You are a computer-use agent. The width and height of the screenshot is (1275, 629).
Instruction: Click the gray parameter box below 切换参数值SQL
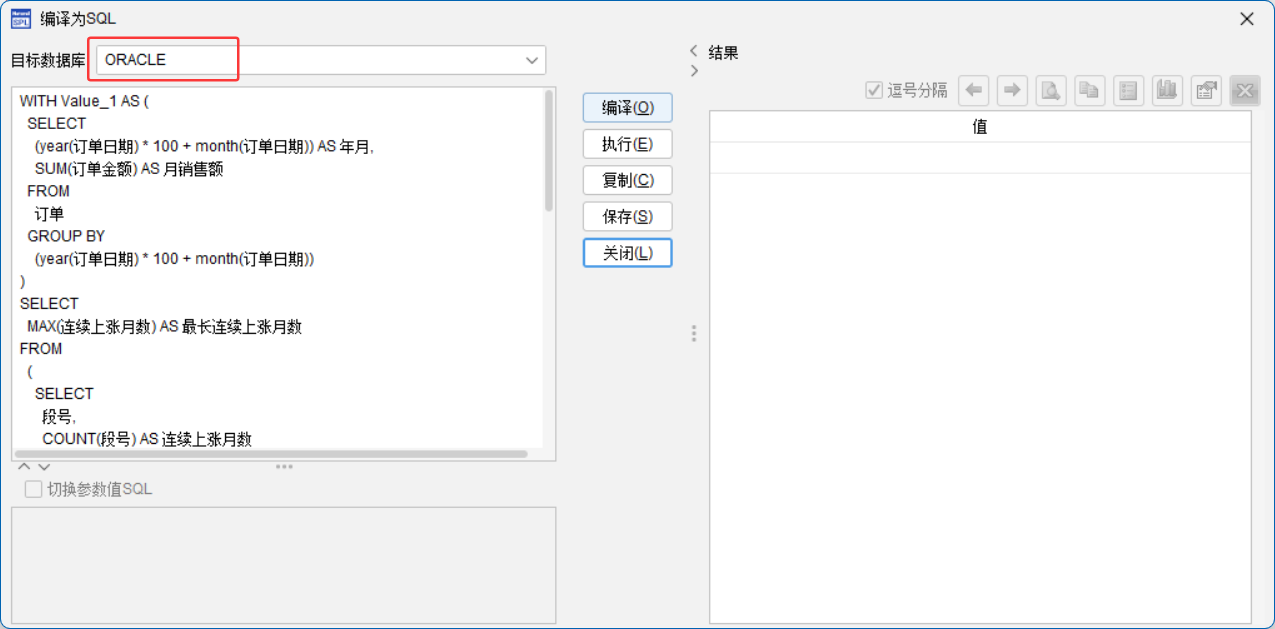coord(283,565)
